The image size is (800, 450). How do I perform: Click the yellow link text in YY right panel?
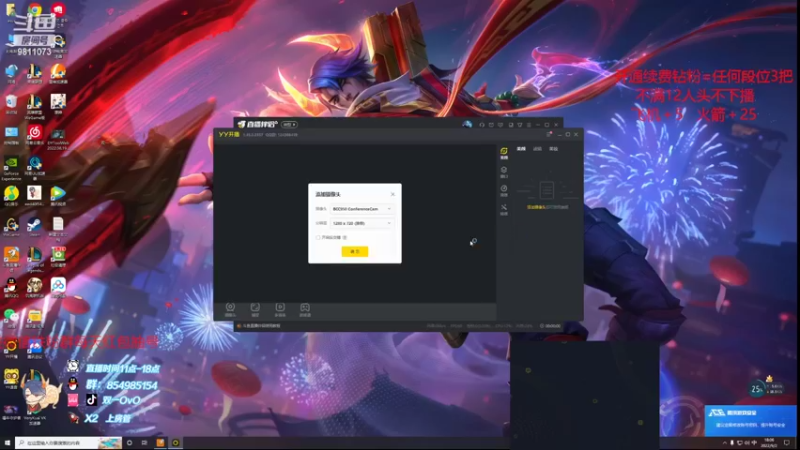[536, 207]
